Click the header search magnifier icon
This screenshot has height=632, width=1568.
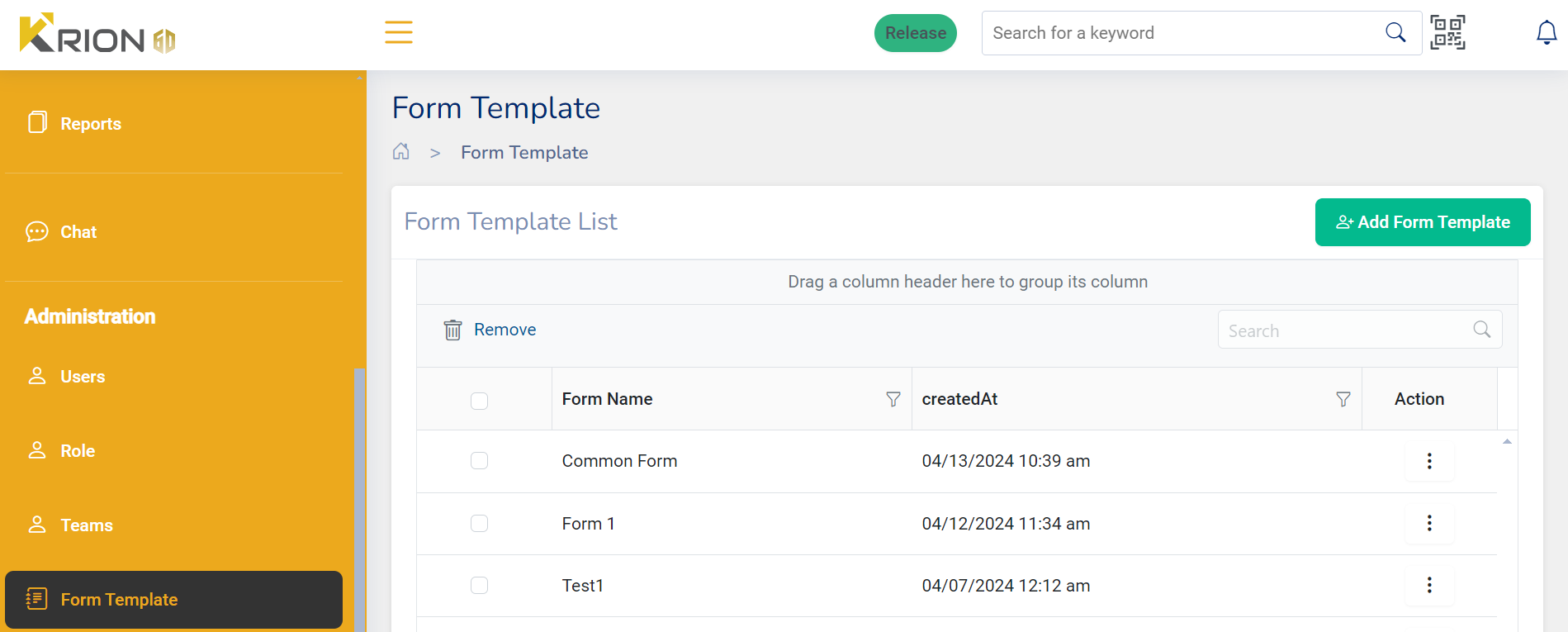click(1395, 33)
